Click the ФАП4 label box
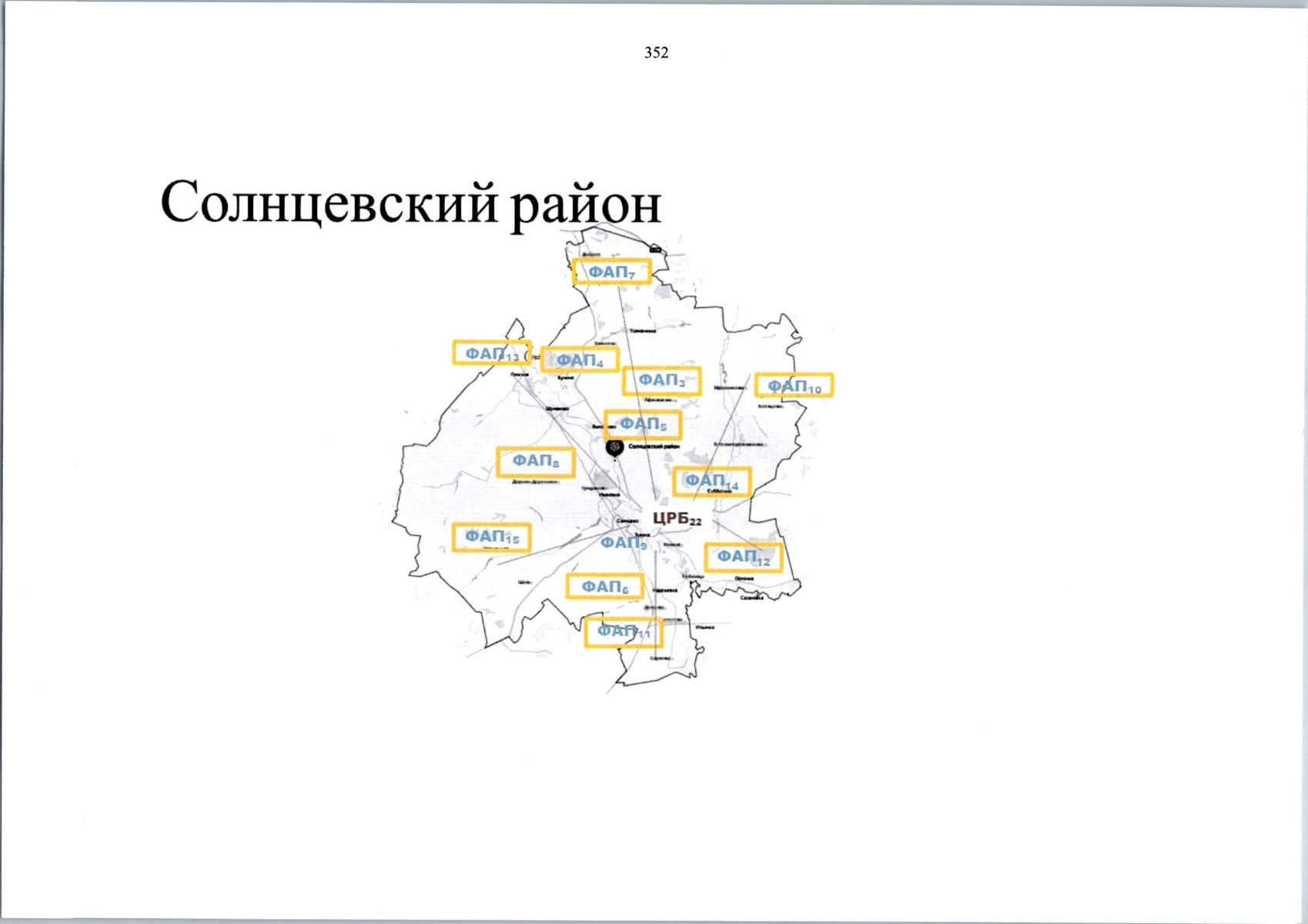This screenshot has height=924, width=1308. point(580,360)
